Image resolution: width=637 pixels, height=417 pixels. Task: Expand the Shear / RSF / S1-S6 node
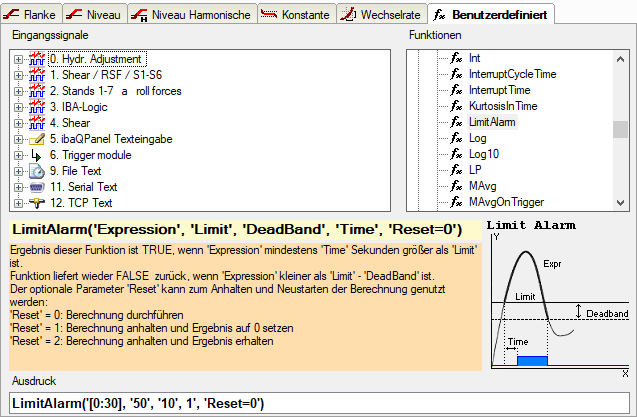18,75
